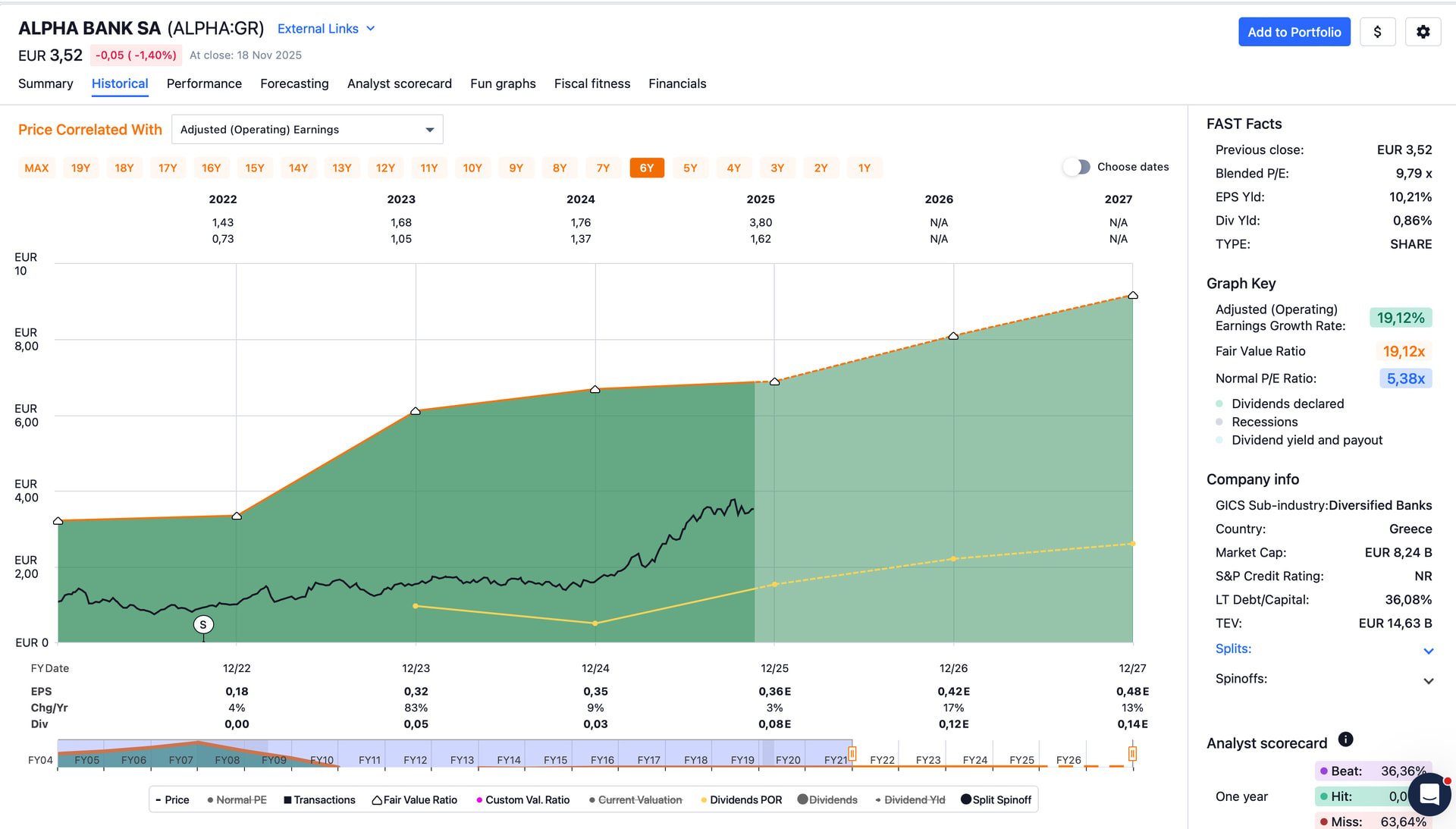Image resolution: width=1456 pixels, height=829 pixels.
Task: Toggle the Choose dates switch
Action: click(x=1076, y=167)
